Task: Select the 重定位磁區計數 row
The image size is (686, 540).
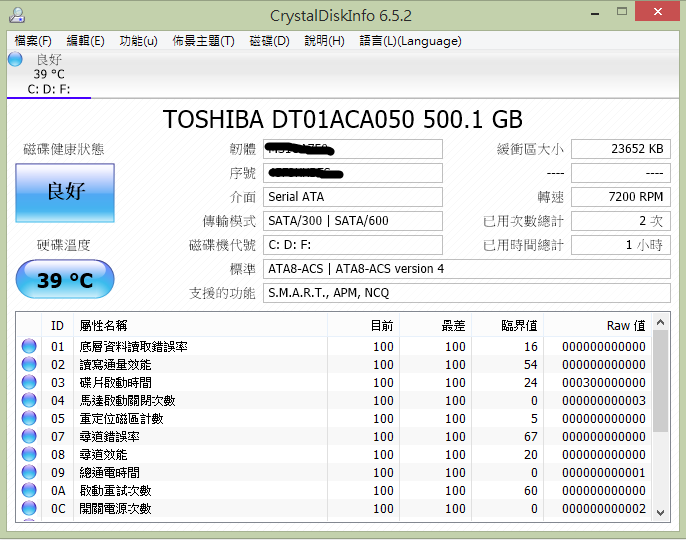Action: point(334,418)
